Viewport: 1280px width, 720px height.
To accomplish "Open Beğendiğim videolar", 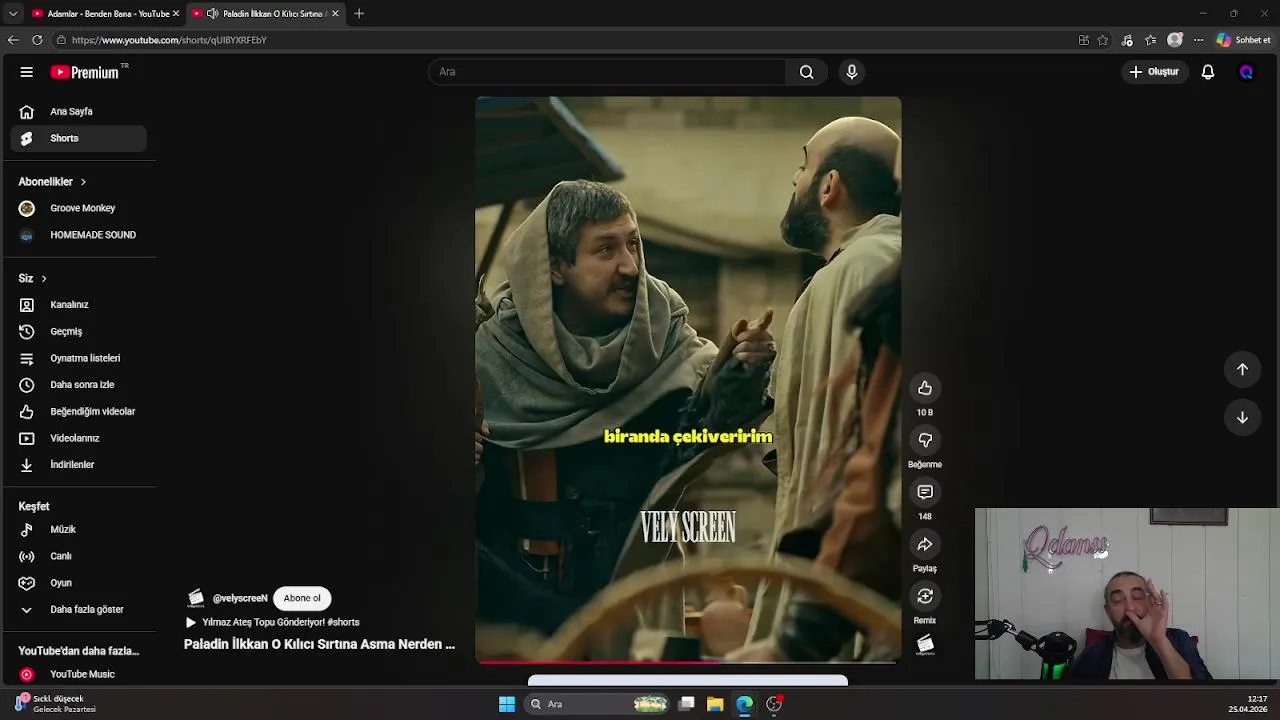I will pos(78,411).
